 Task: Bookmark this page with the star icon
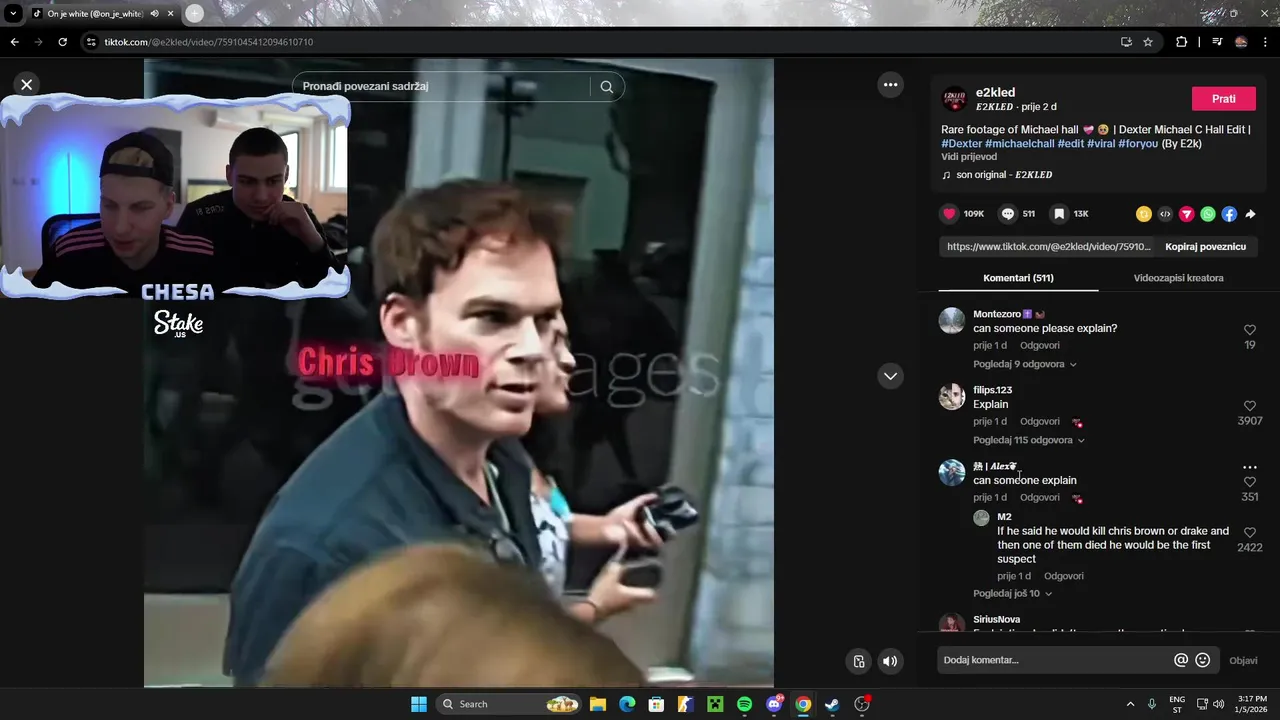1148,42
